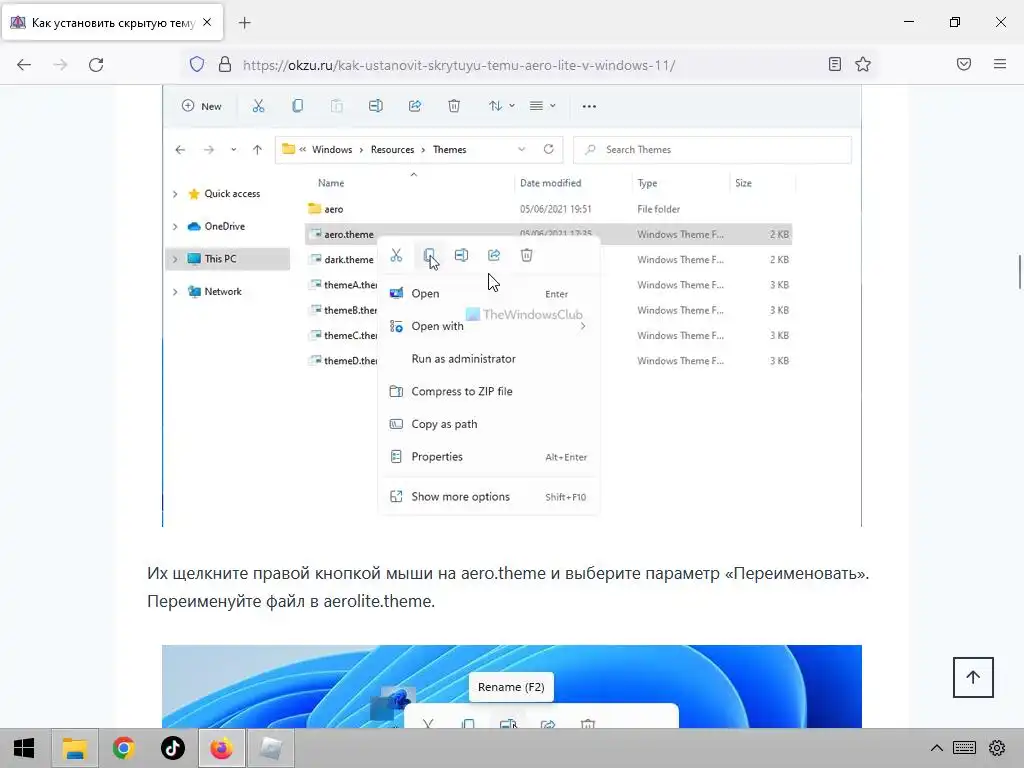Viewport: 1024px width, 768px height.
Task: Switch to the Firefox taskbar icon
Action: click(221, 748)
